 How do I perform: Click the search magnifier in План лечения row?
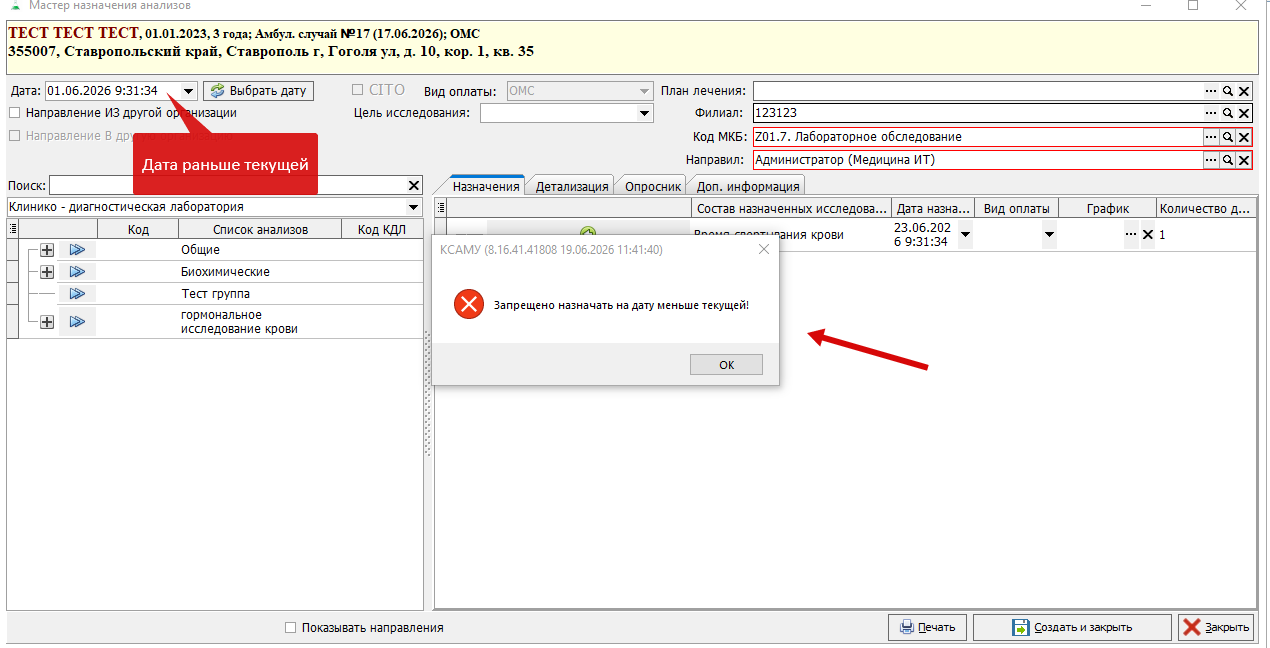[x=1227, y=91]
